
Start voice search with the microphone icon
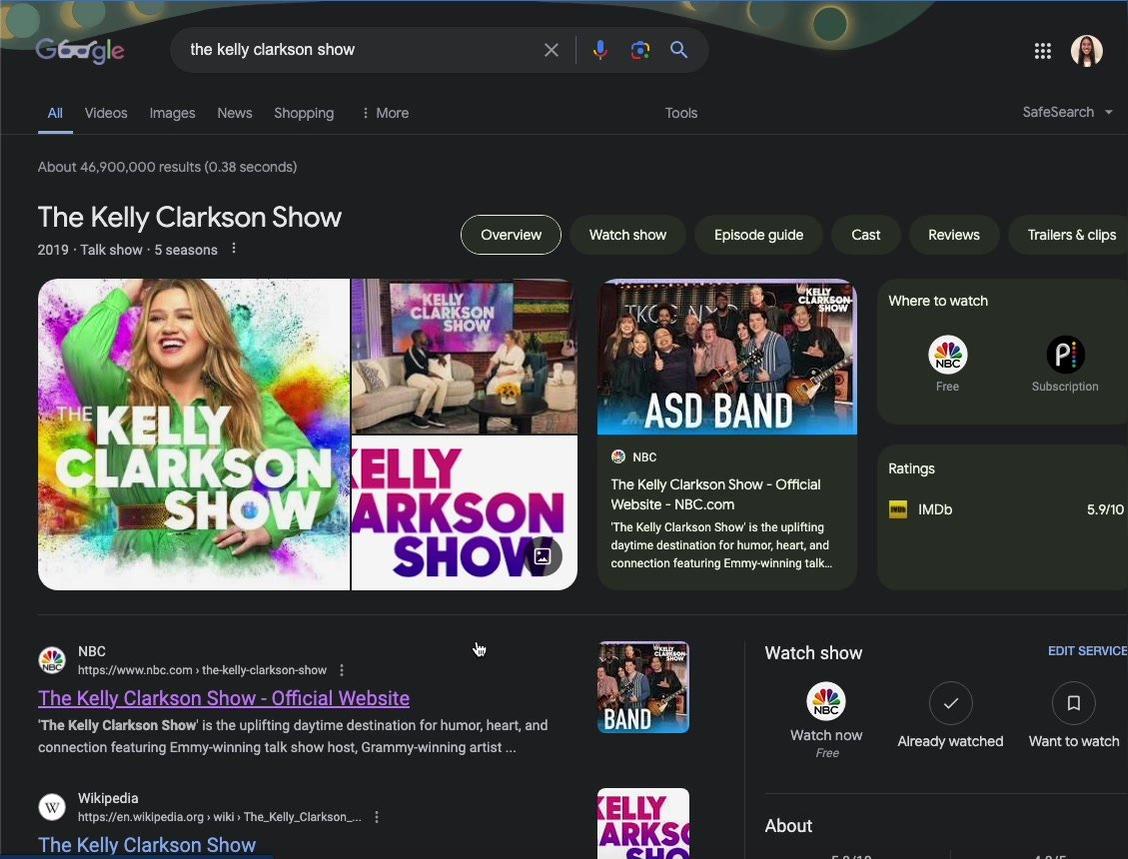coord(600,50)
